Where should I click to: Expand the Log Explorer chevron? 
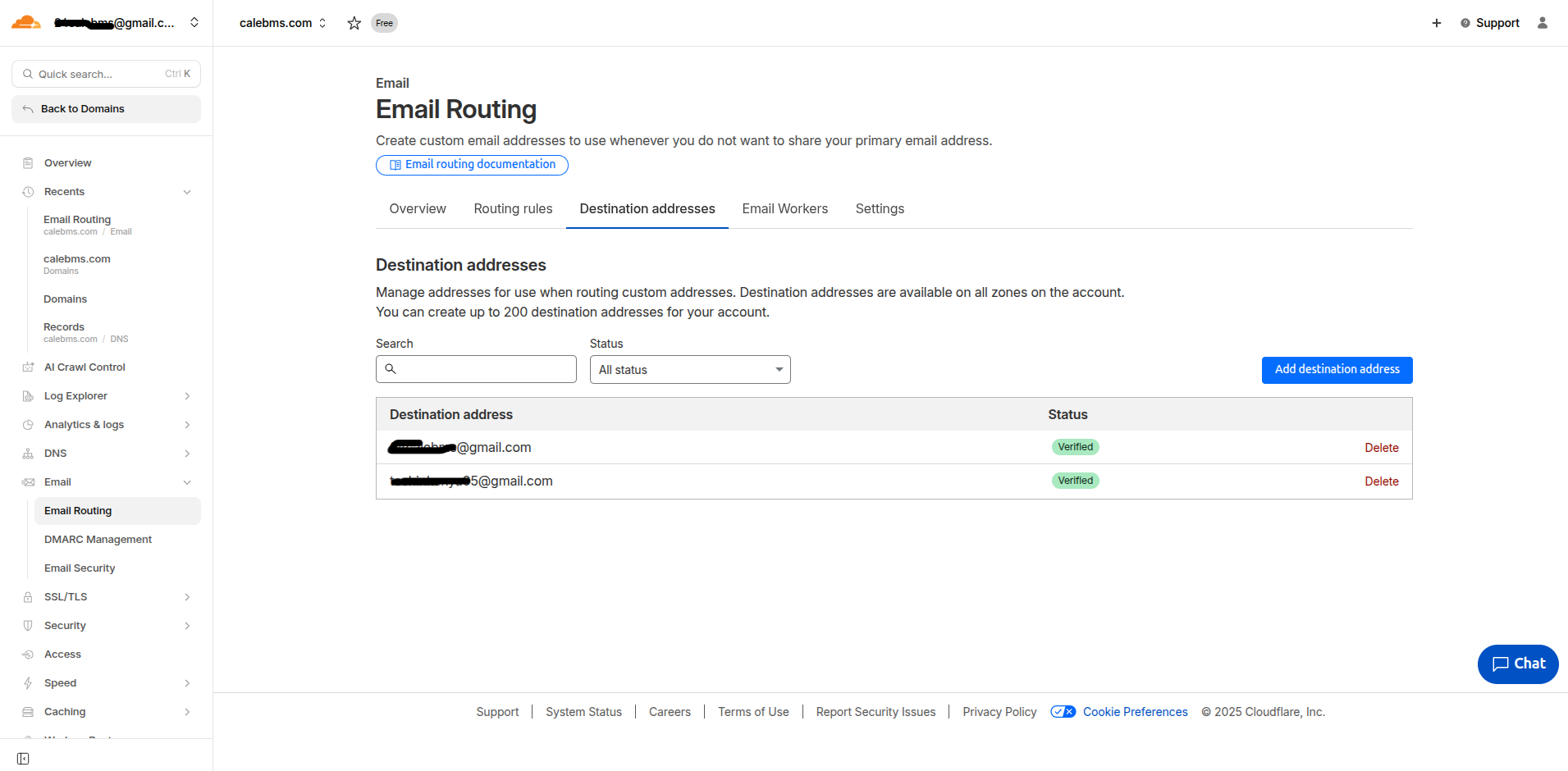pyautogui.click(x=187, y=396)
